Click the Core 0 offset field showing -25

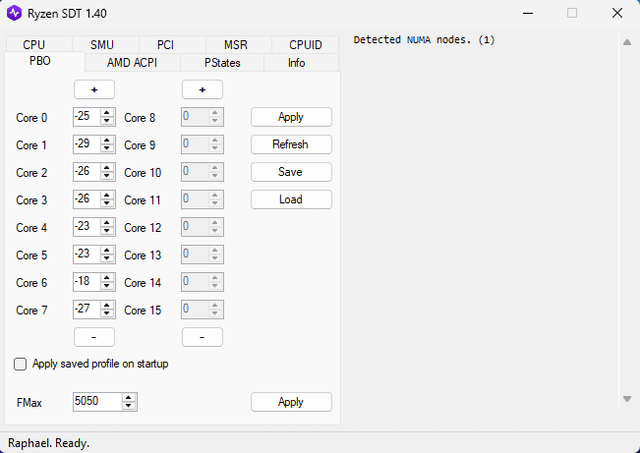click(87, 117)
